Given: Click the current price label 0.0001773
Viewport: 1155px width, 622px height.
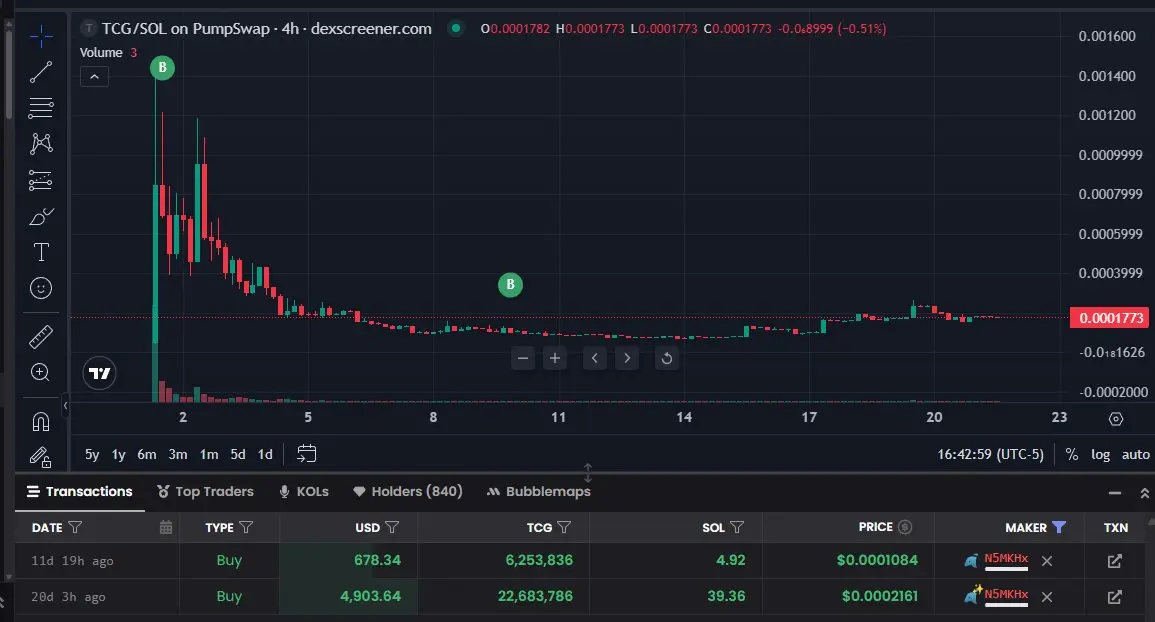Looking at the screenshot, I should pyautogui.click(x=1111, y=318).
